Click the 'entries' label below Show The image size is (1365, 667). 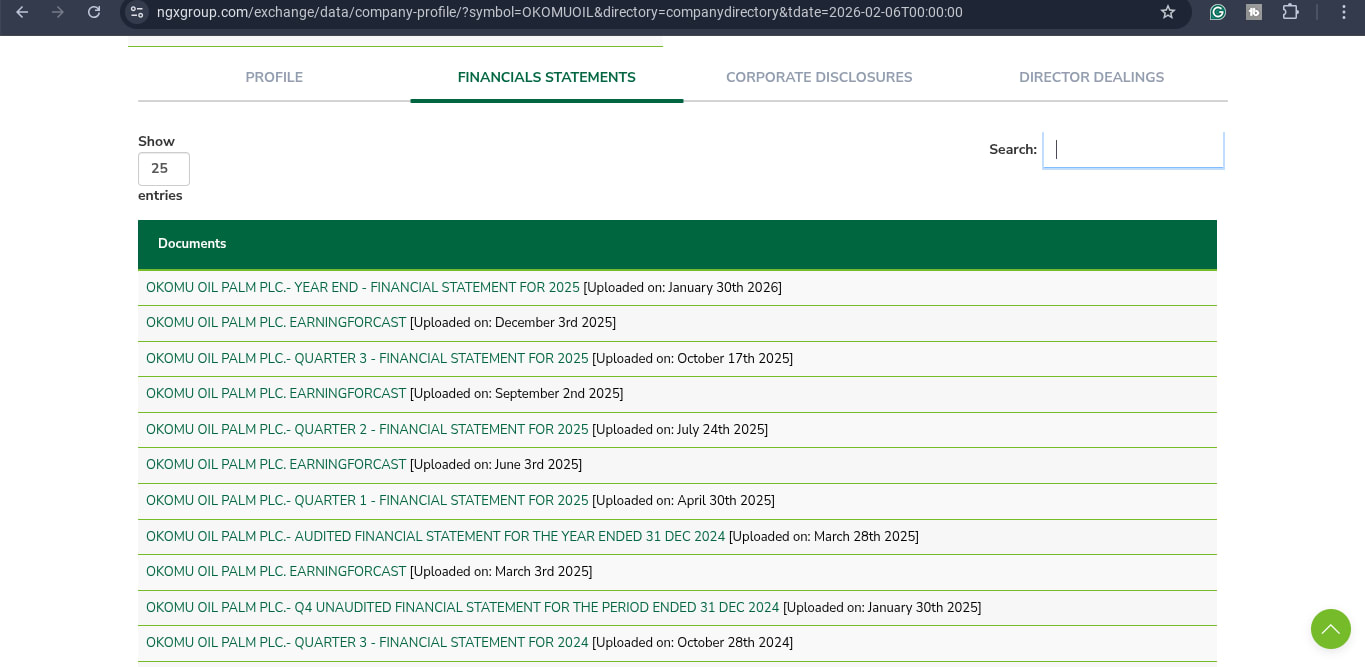tap(160, 196)
